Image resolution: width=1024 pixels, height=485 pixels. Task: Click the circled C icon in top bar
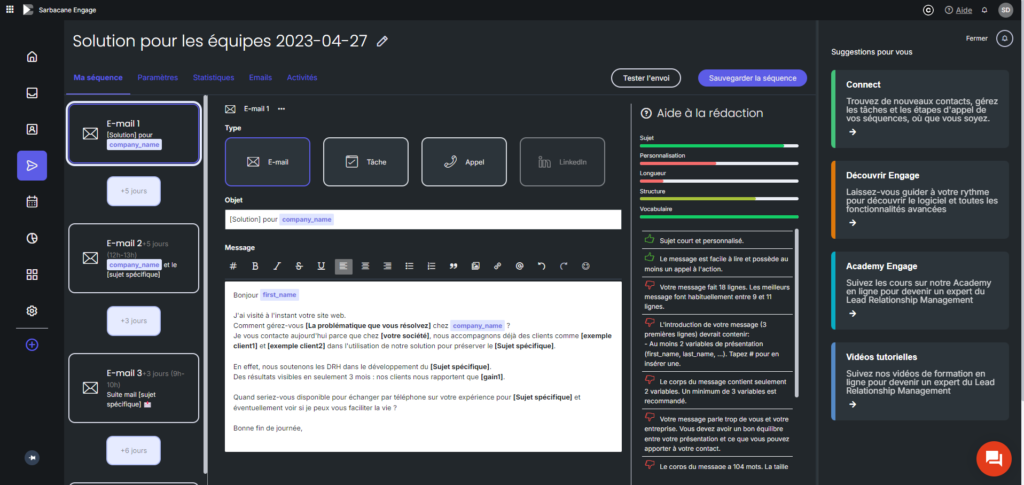pyautogui.click(x=927, y=10)
